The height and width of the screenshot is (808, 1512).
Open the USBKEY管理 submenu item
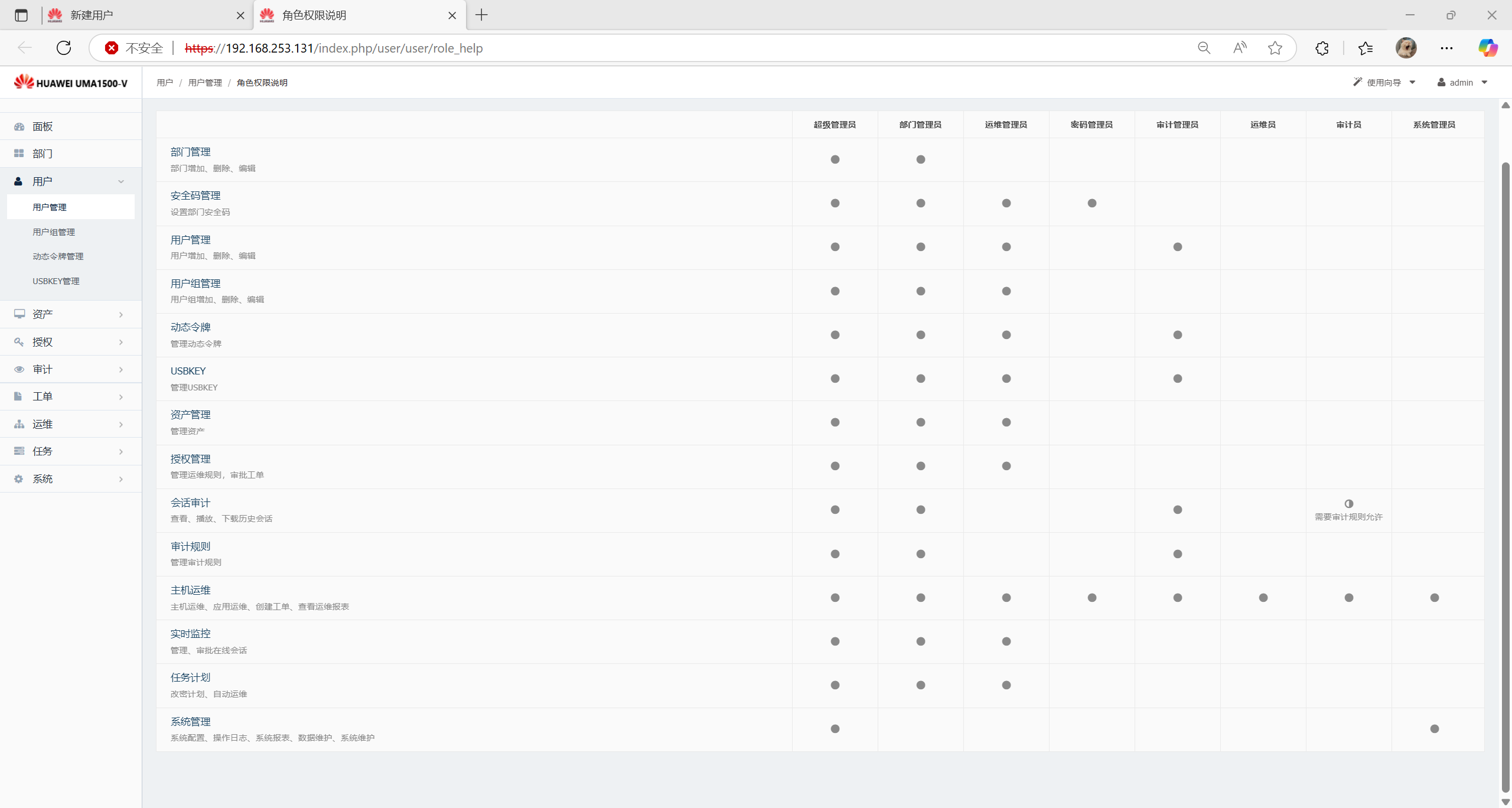coord(56,281)
